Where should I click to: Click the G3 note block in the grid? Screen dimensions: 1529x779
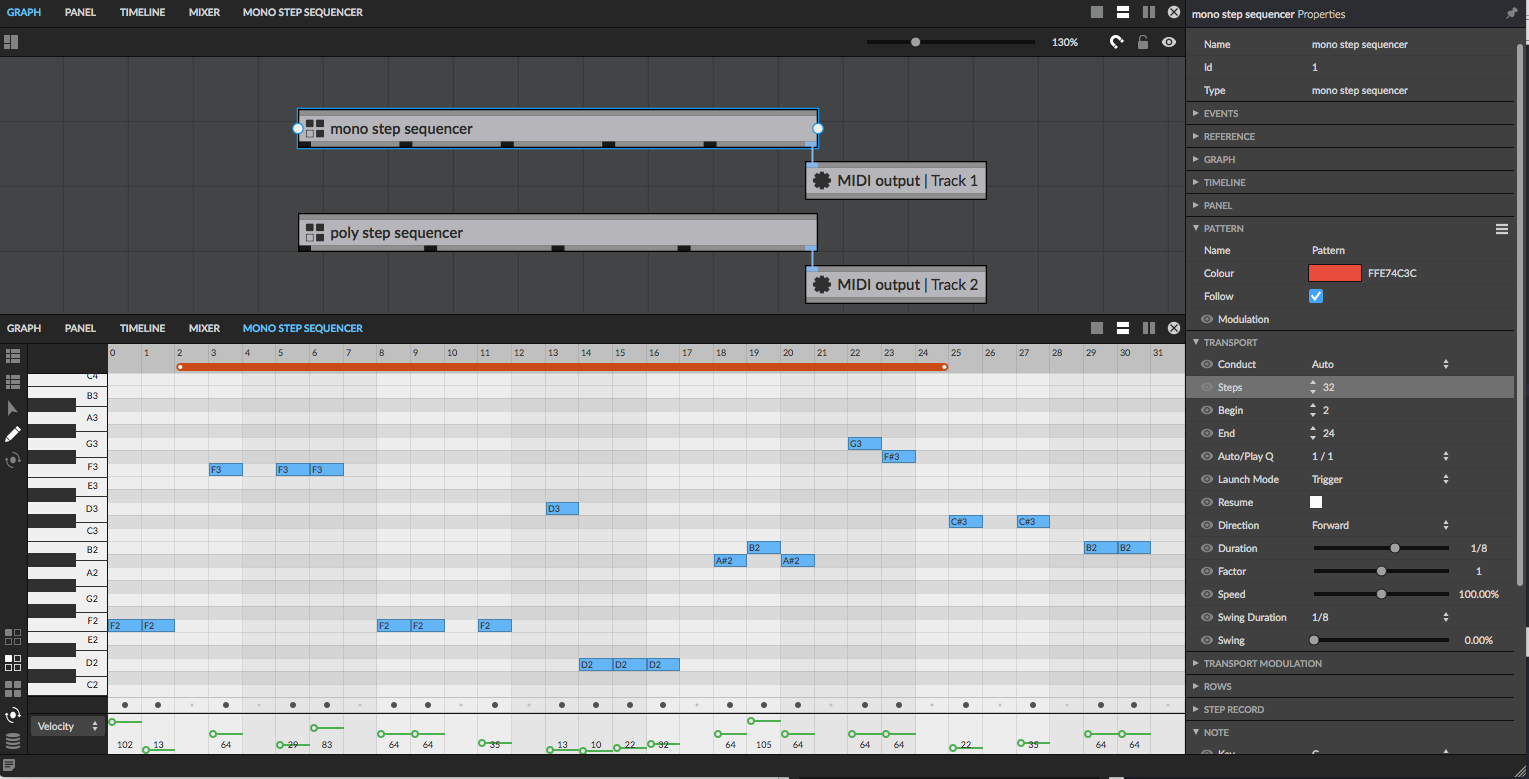point(865,443)
